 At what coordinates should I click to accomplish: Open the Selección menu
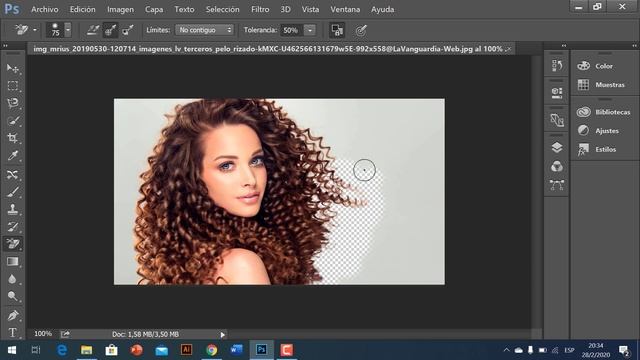222,9
